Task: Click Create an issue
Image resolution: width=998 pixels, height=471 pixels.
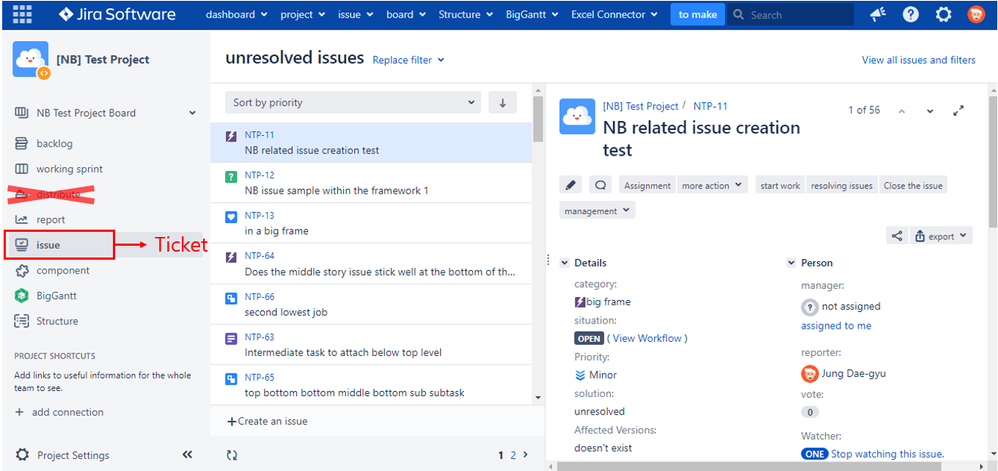Action: click(267, 421)
